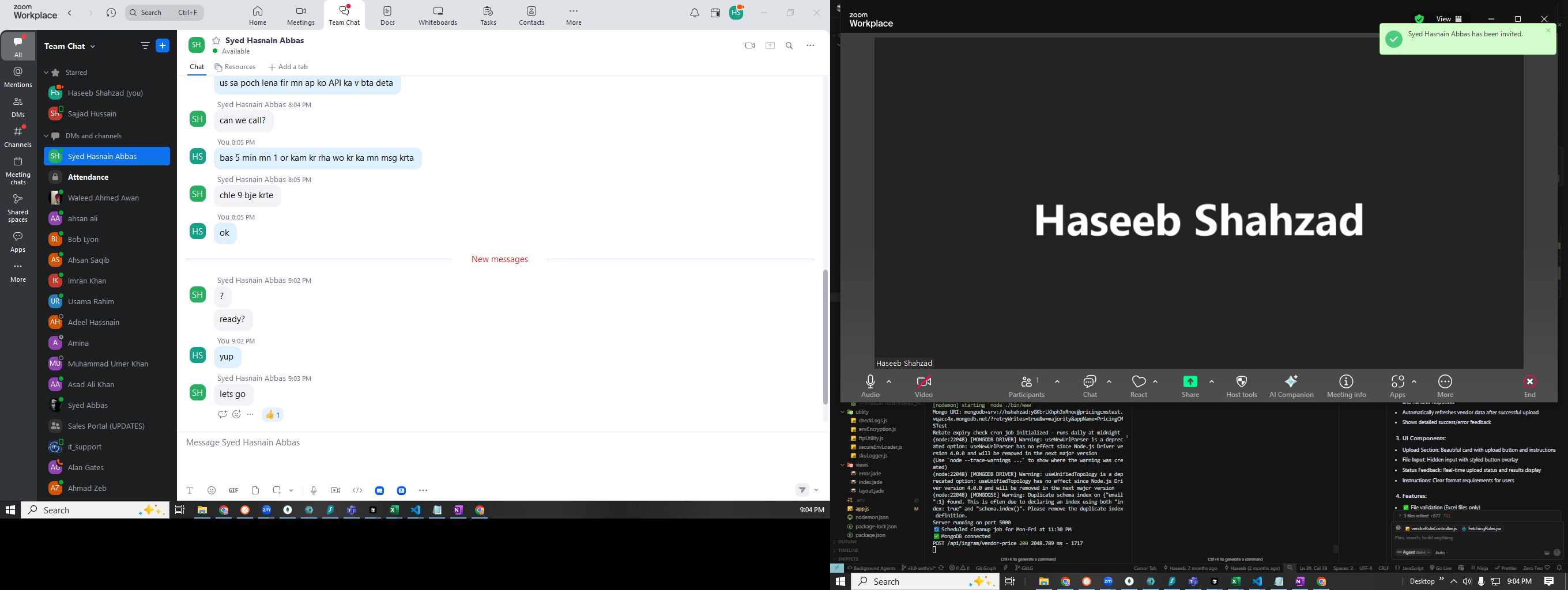Screen dimensions: 1568x590
Task: Open Meeting chats in sidebar
Action: 18,171
